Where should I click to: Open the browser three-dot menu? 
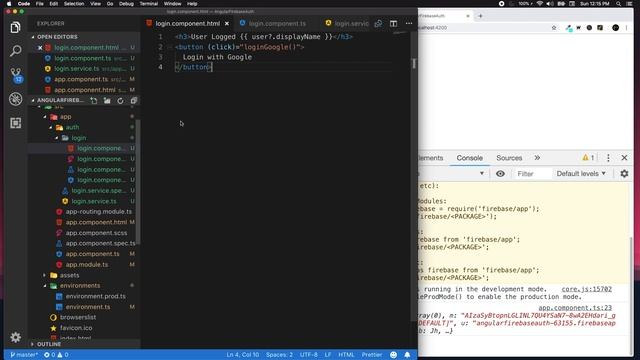coord(627,28)
